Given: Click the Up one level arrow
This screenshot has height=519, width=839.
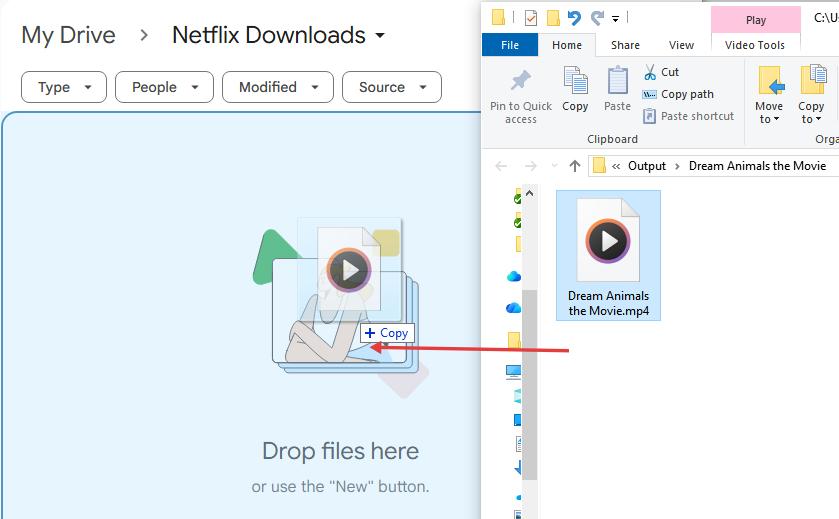Looking at the screenshot, I should coord(575,166).
